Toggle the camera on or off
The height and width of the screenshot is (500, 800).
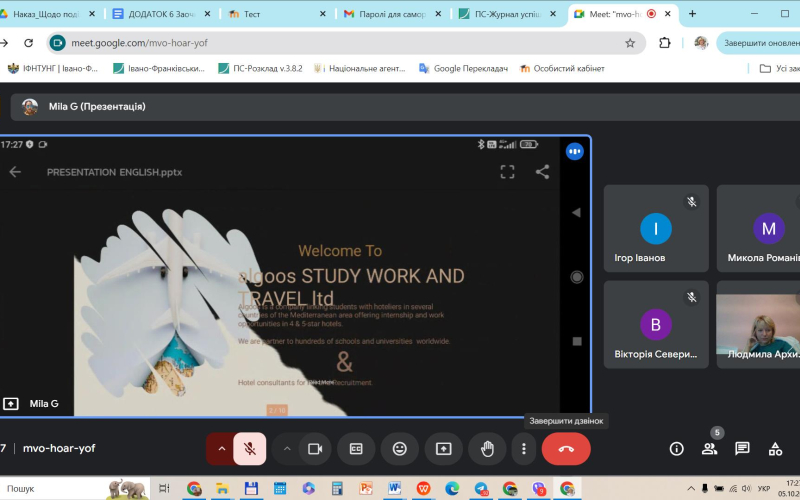click(x=315, y=449)
